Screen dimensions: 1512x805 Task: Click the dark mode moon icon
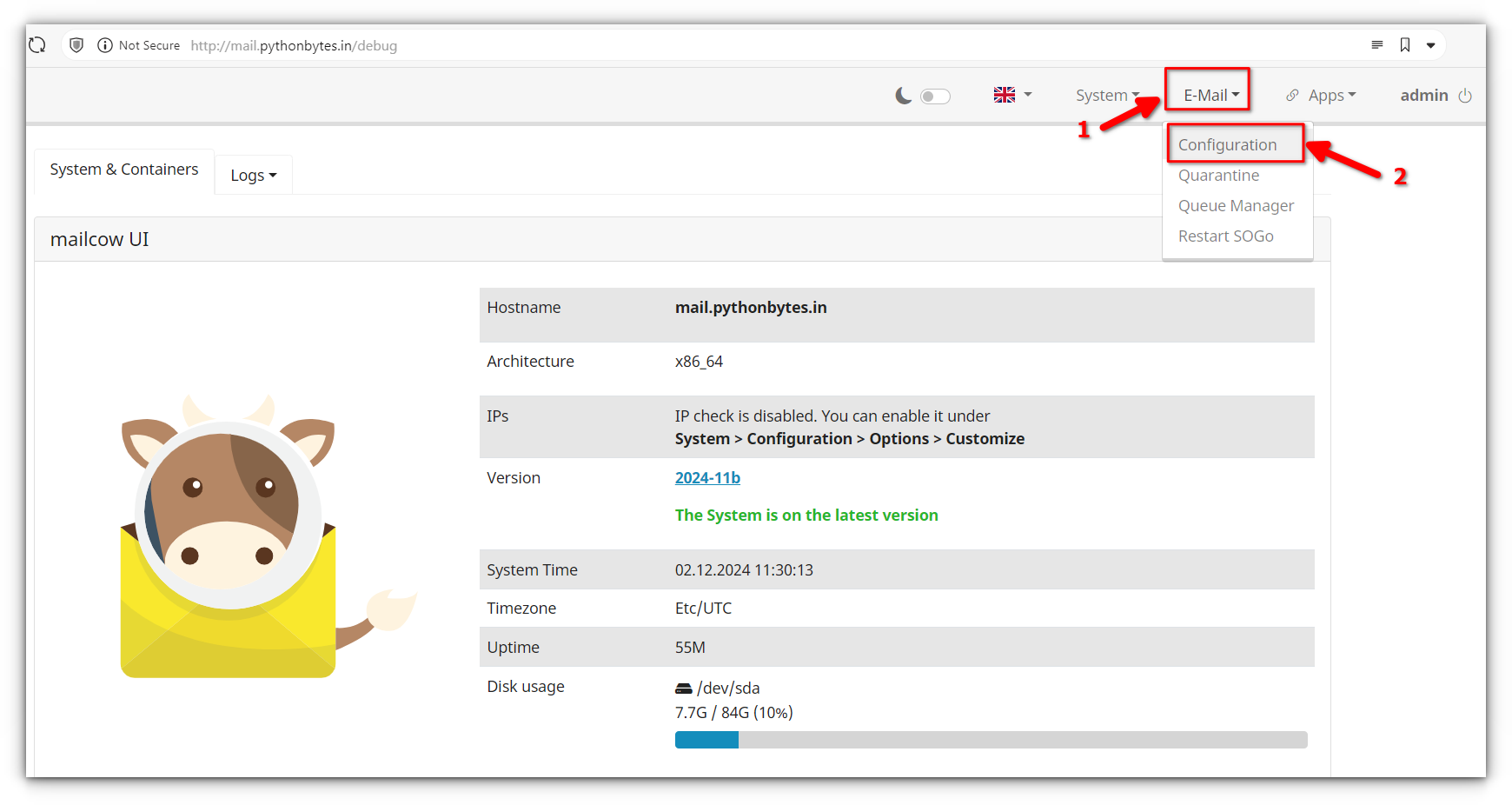[904, 95]
